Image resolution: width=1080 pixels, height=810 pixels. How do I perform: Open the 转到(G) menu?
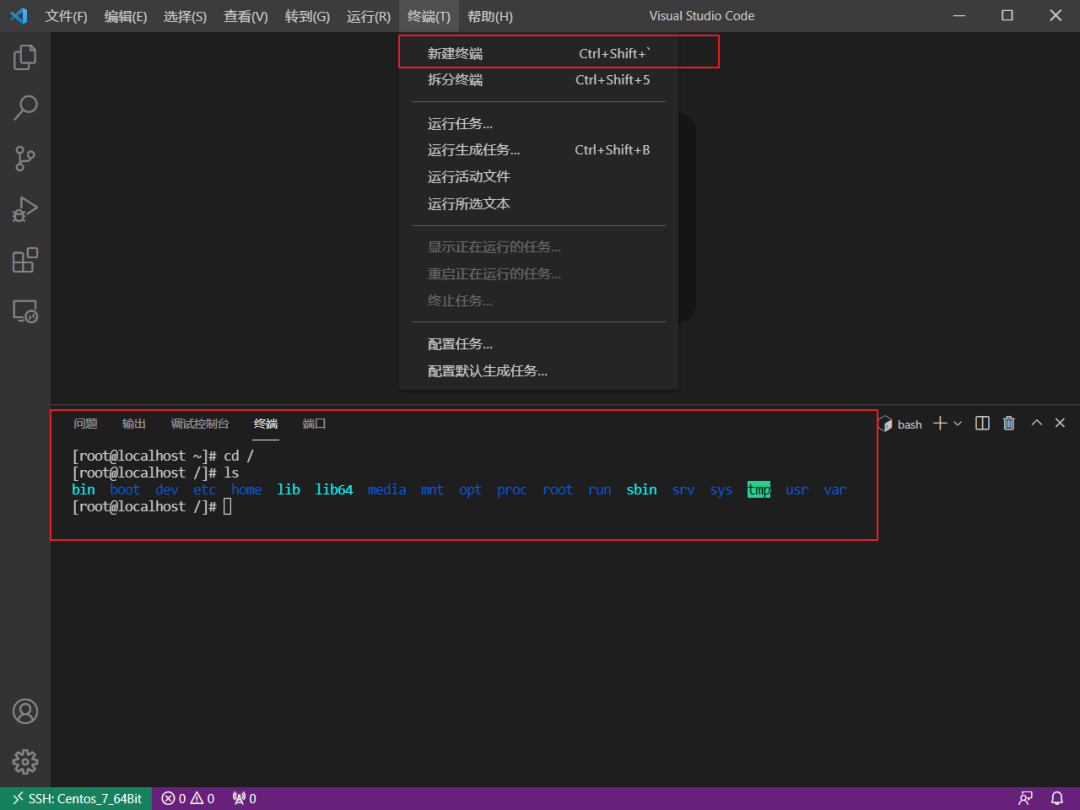click(x=307, y=17)
